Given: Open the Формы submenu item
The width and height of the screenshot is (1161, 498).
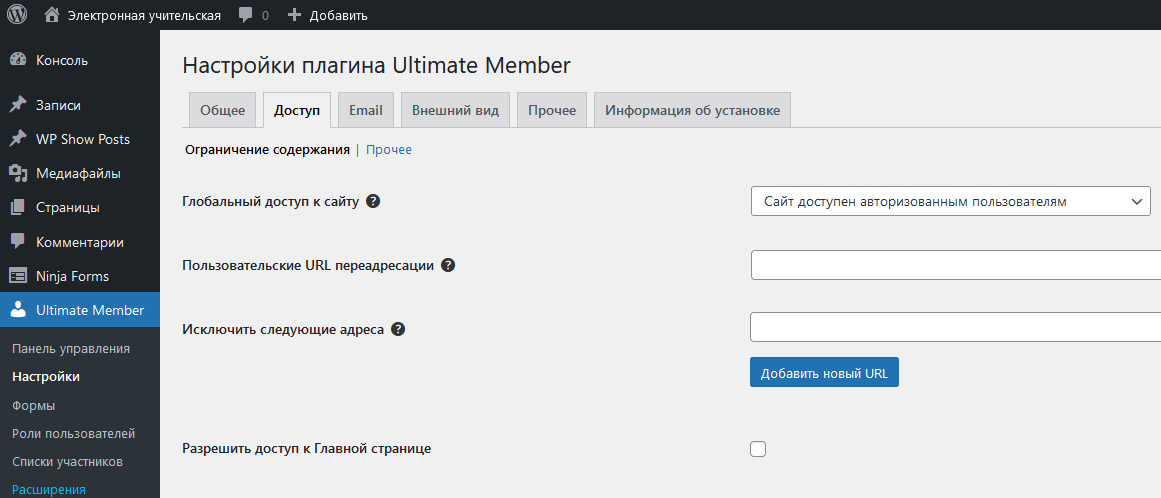Looking at the screenshot, I should [33, 406].
